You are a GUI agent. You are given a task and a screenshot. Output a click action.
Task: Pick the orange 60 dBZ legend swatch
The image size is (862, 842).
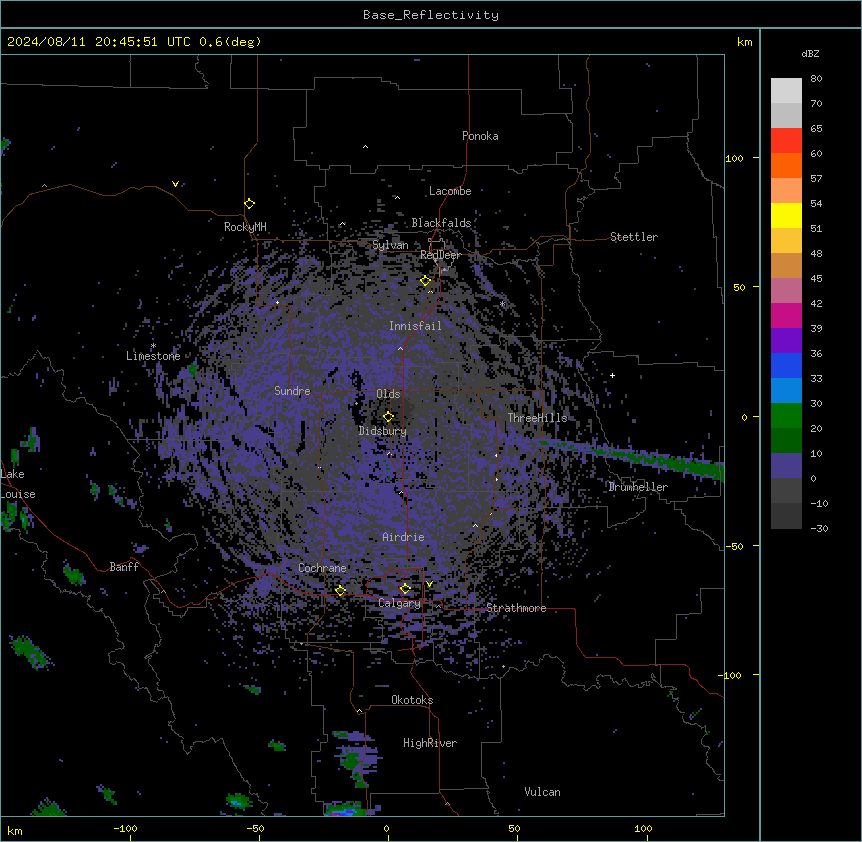coord(786,165)
